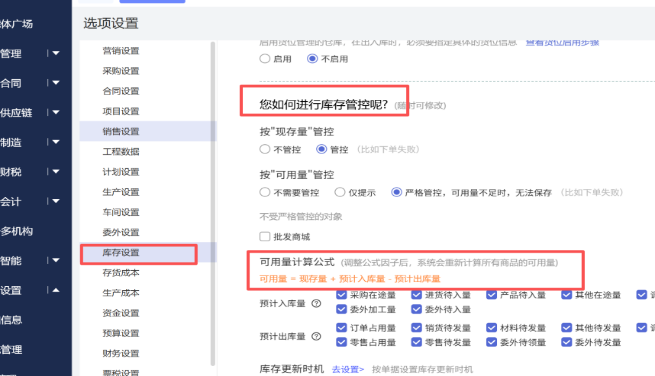Open help icon beside 预计入库量
This screenshot has height=376, width=655.
(316, 304)
